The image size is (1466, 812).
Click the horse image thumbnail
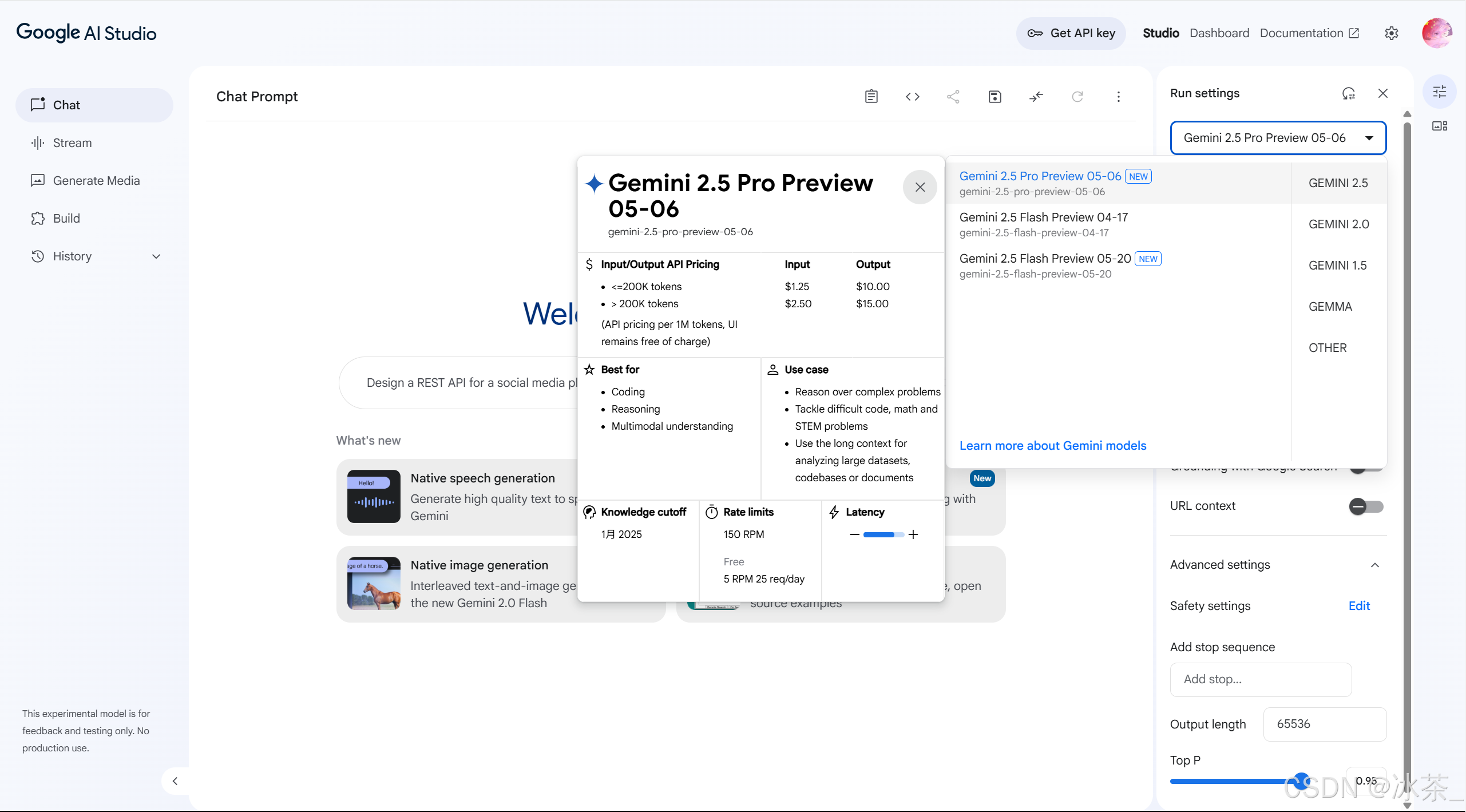374,584
